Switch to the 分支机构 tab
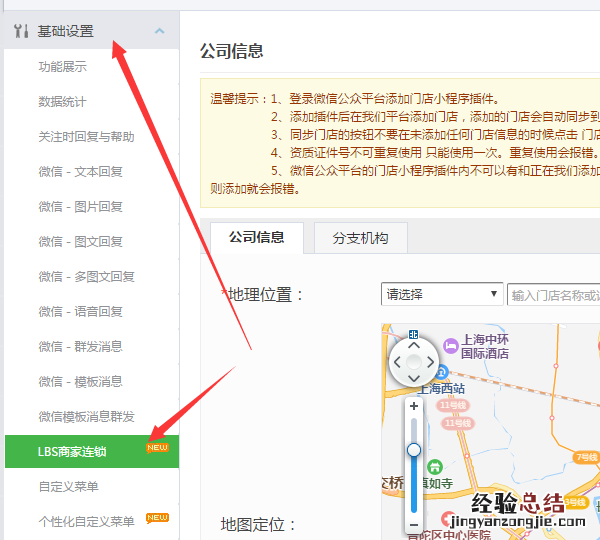This screenshot has height=540, width=600. (360, 238)
